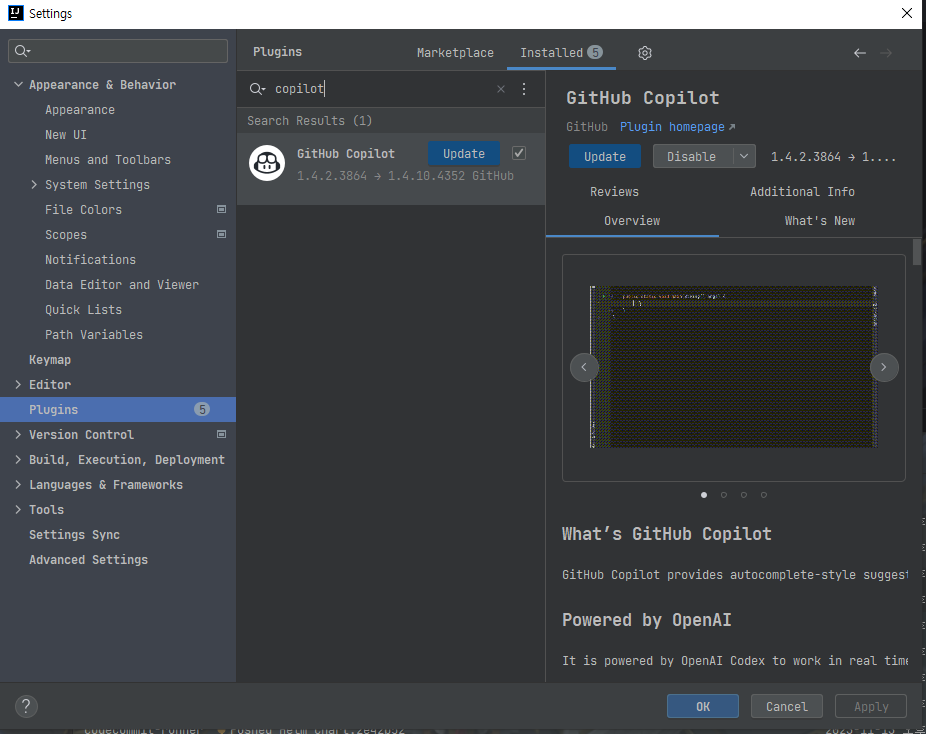Expand the Editor section

(x=18, y=384)
